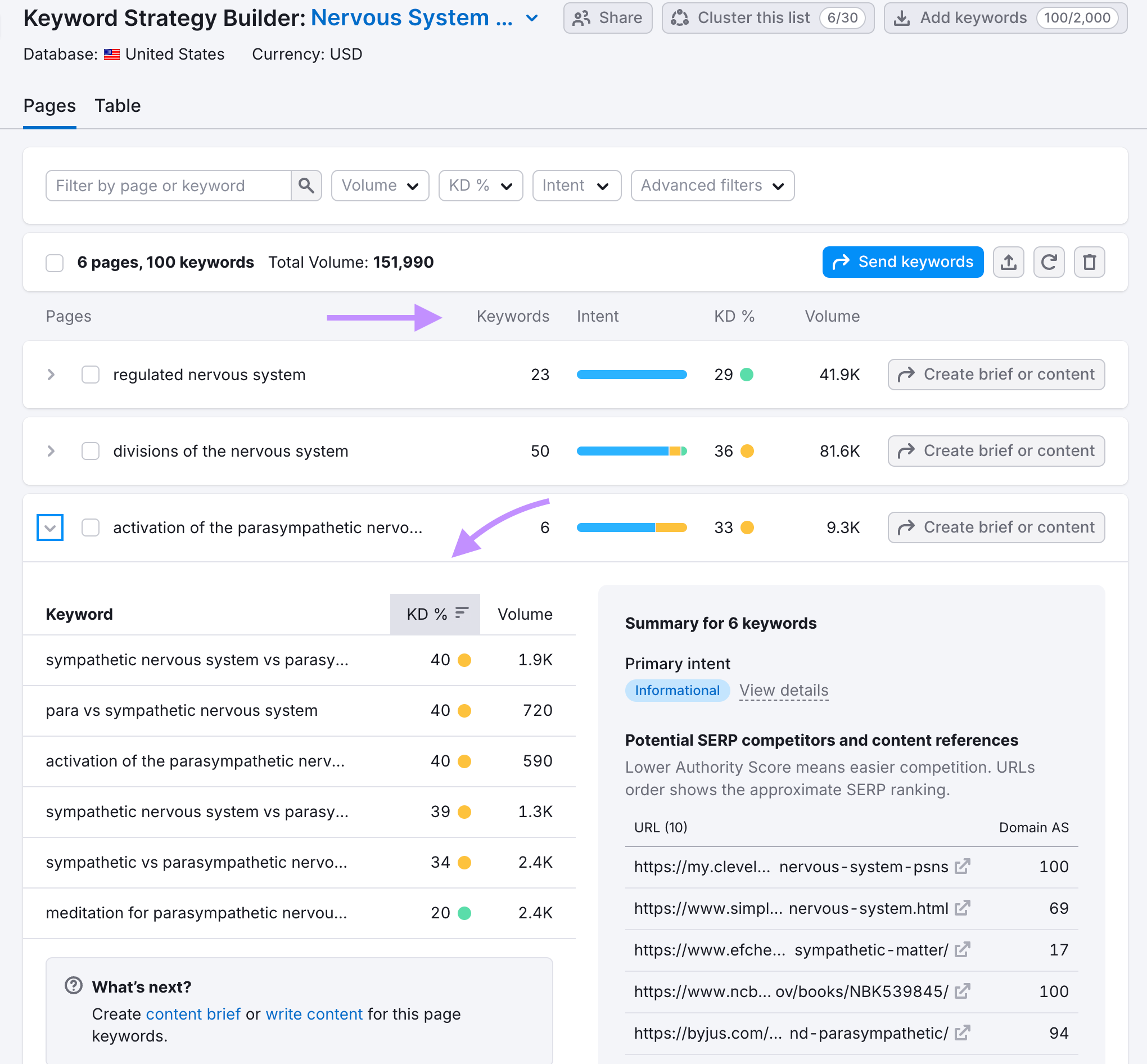The width and height of the screenshot is (1147, 1064).
Task: Open the Volume filter dropdown
Action: pos(380,186)
